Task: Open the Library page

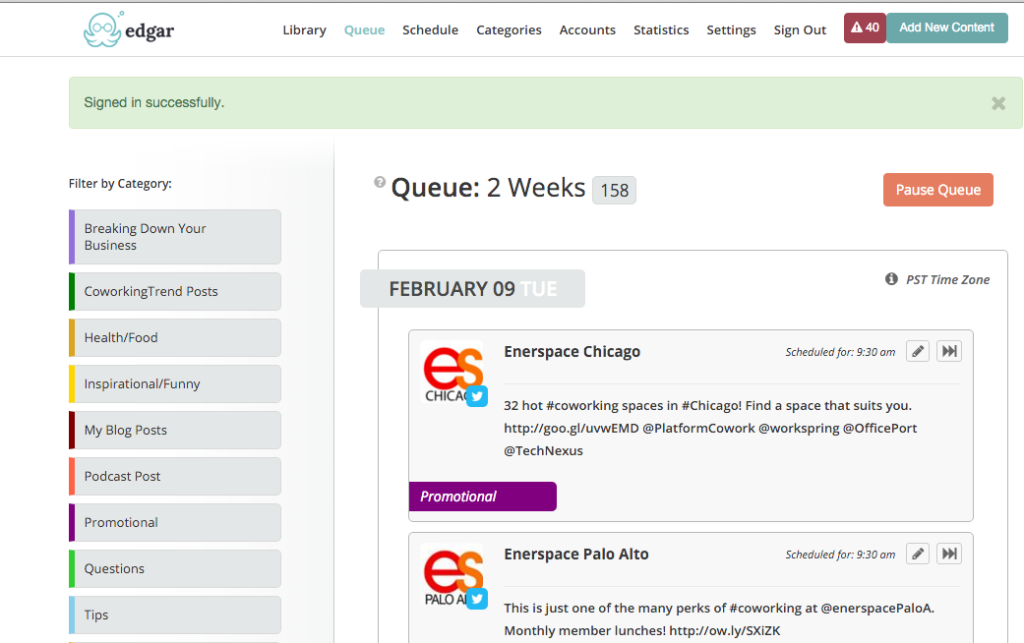Action: point(304,30)
